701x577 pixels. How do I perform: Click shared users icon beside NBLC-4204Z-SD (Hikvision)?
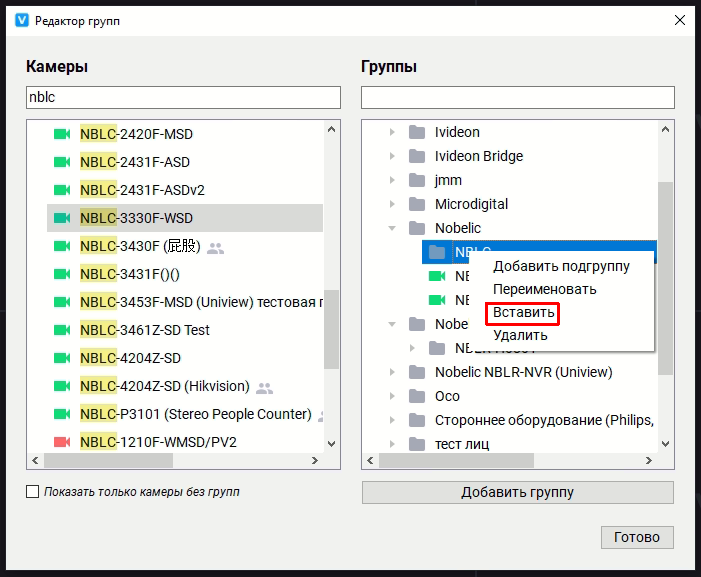point(264,388)
